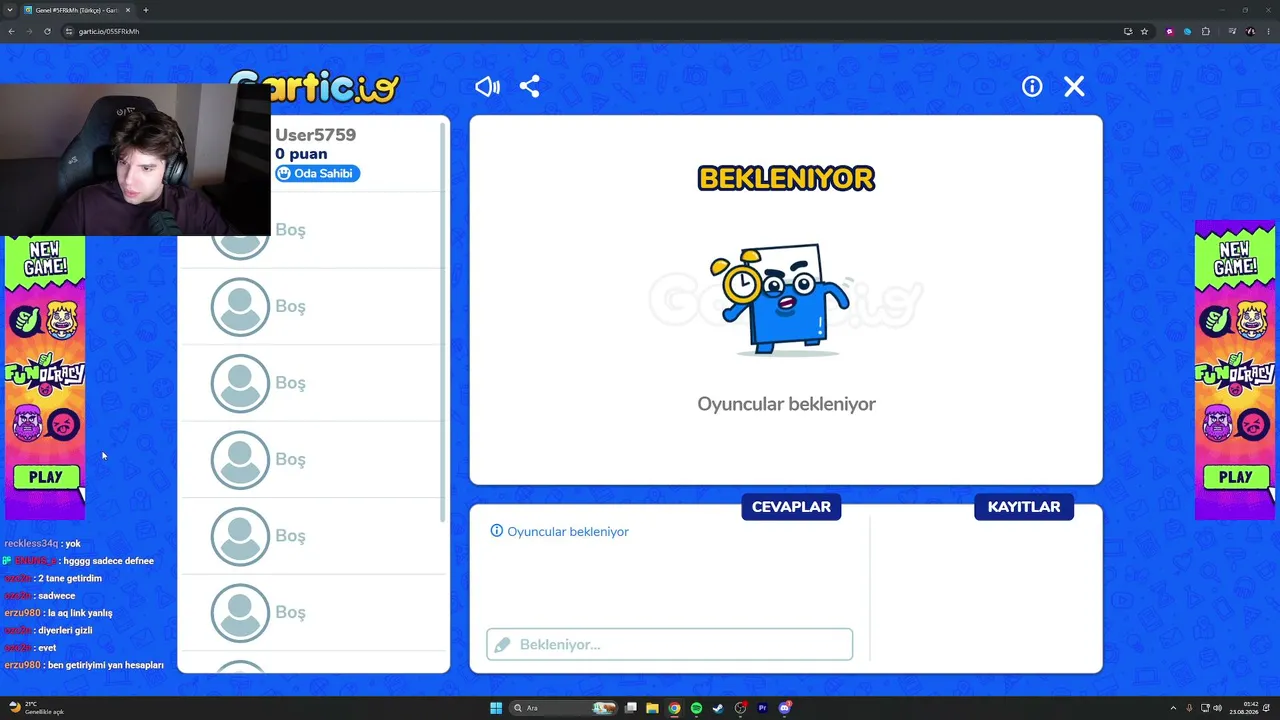Open Spotify from the taskbar
The image size is (1280, 720).
point(696,708)
